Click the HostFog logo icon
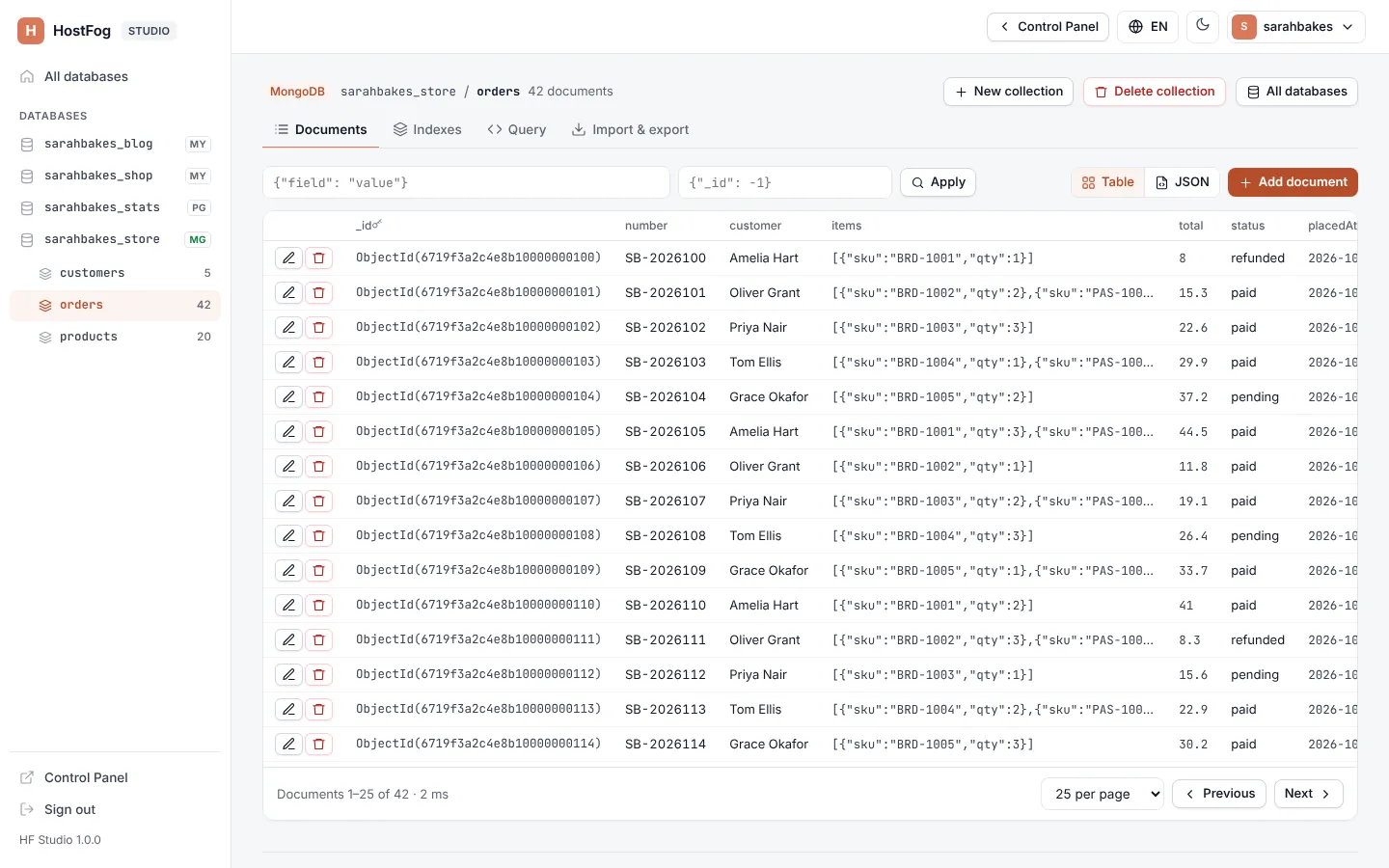 point(31,31)
